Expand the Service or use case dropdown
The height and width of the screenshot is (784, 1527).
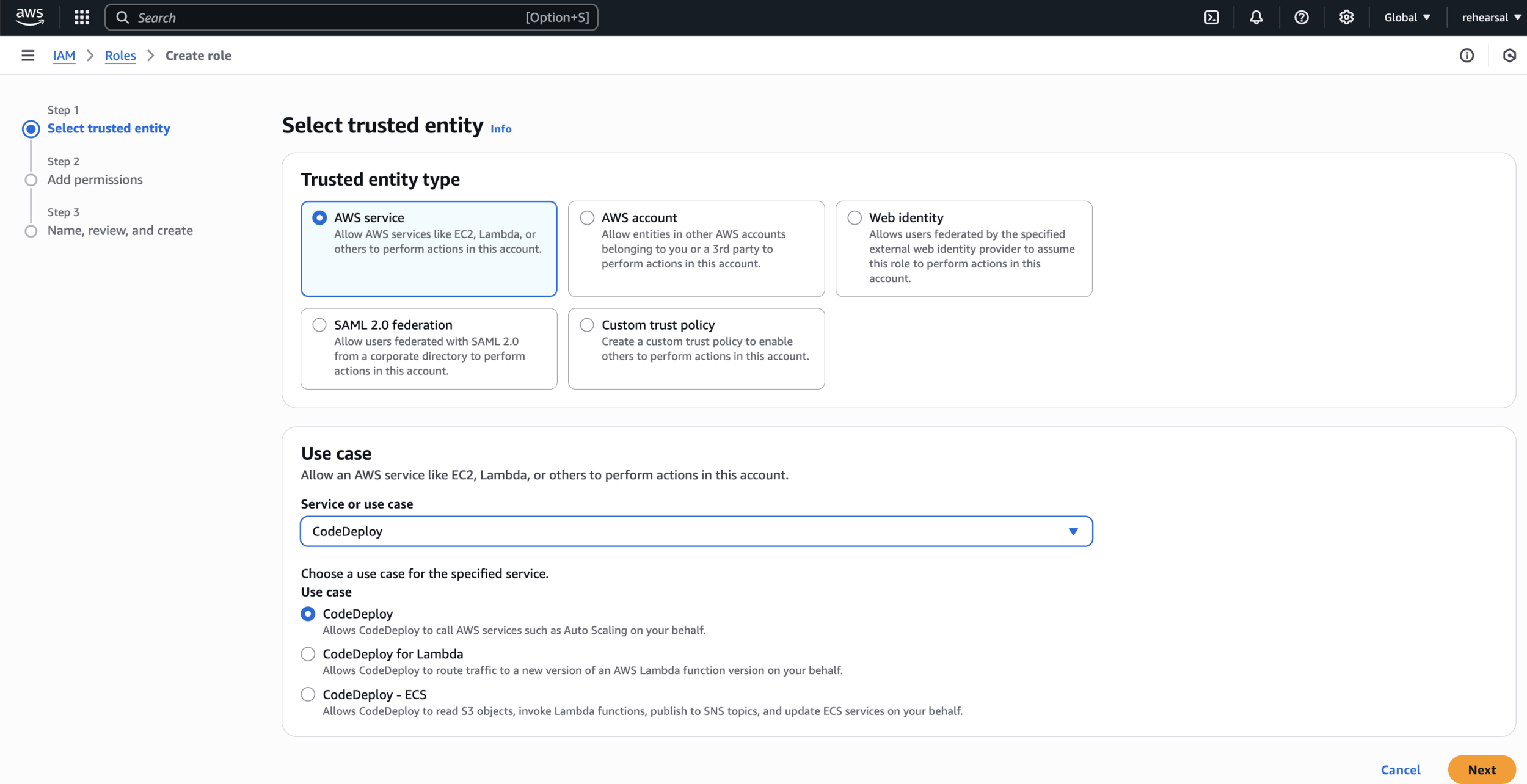coord(696,531)
